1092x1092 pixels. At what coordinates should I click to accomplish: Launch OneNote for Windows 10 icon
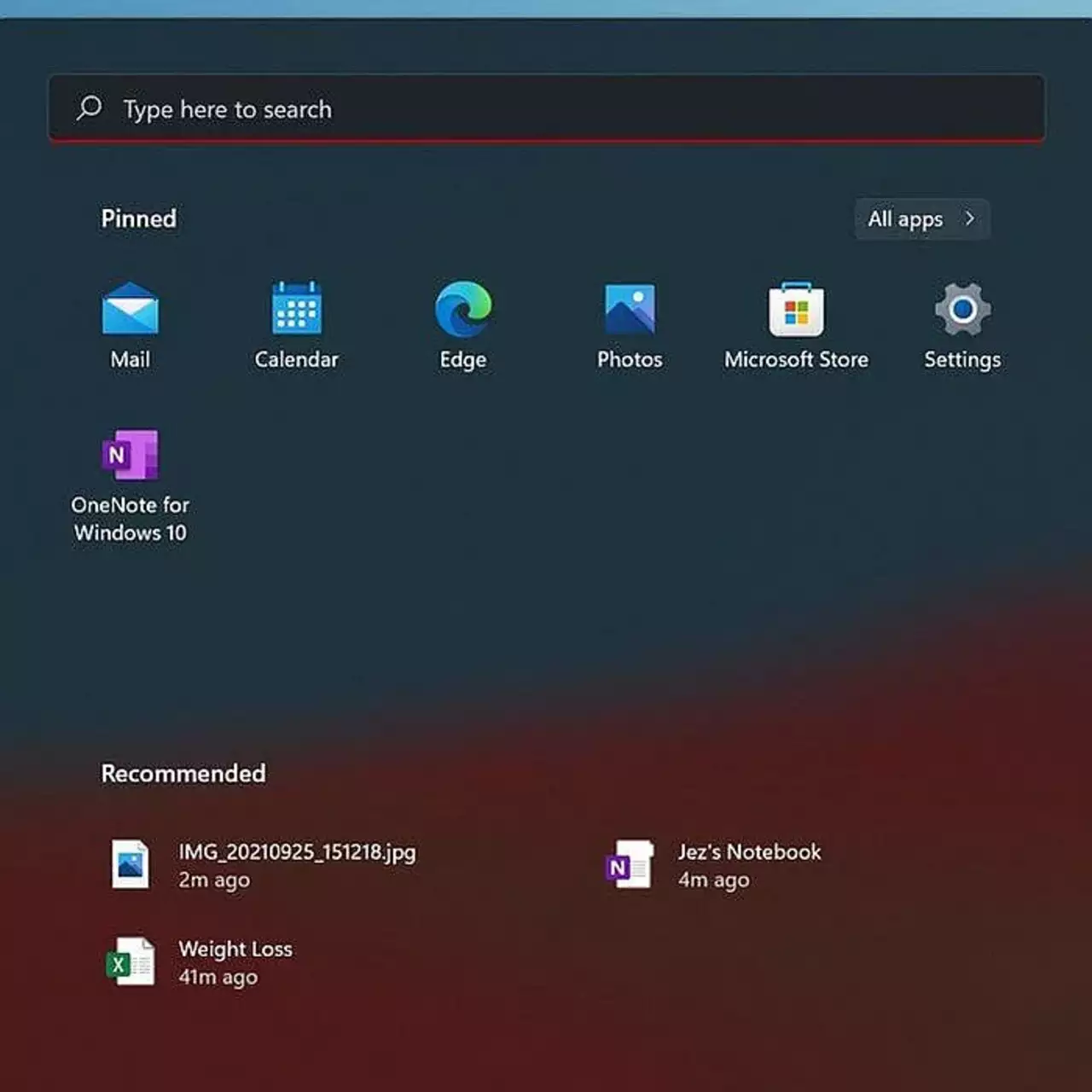[130, 454]
